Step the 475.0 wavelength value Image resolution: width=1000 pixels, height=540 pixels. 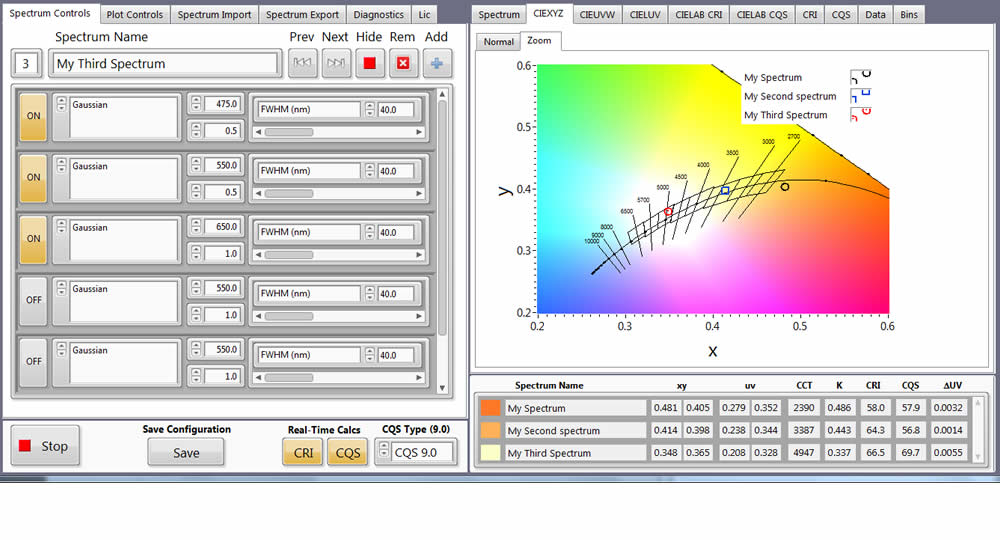(196, 103)
